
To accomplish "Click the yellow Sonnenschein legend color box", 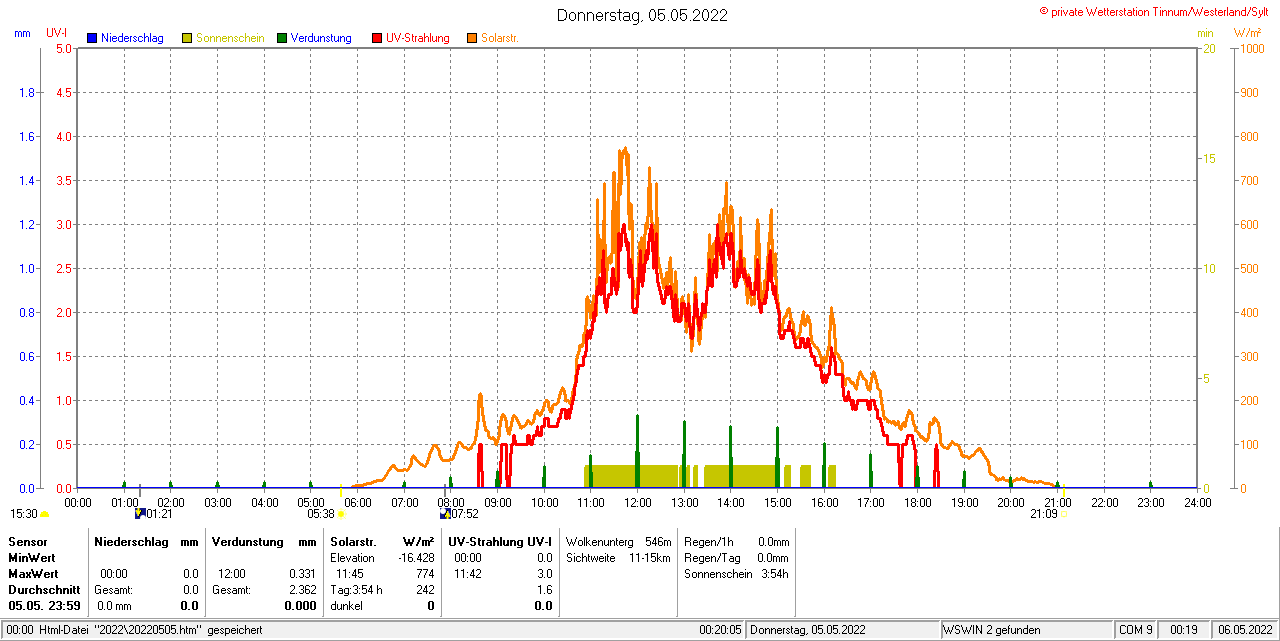I will point(187,38).
